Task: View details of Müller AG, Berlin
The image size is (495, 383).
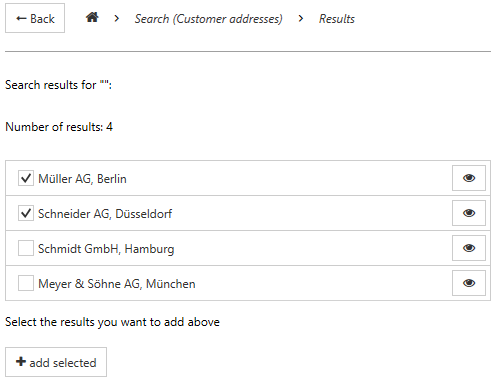Action: tap(469, 178)
